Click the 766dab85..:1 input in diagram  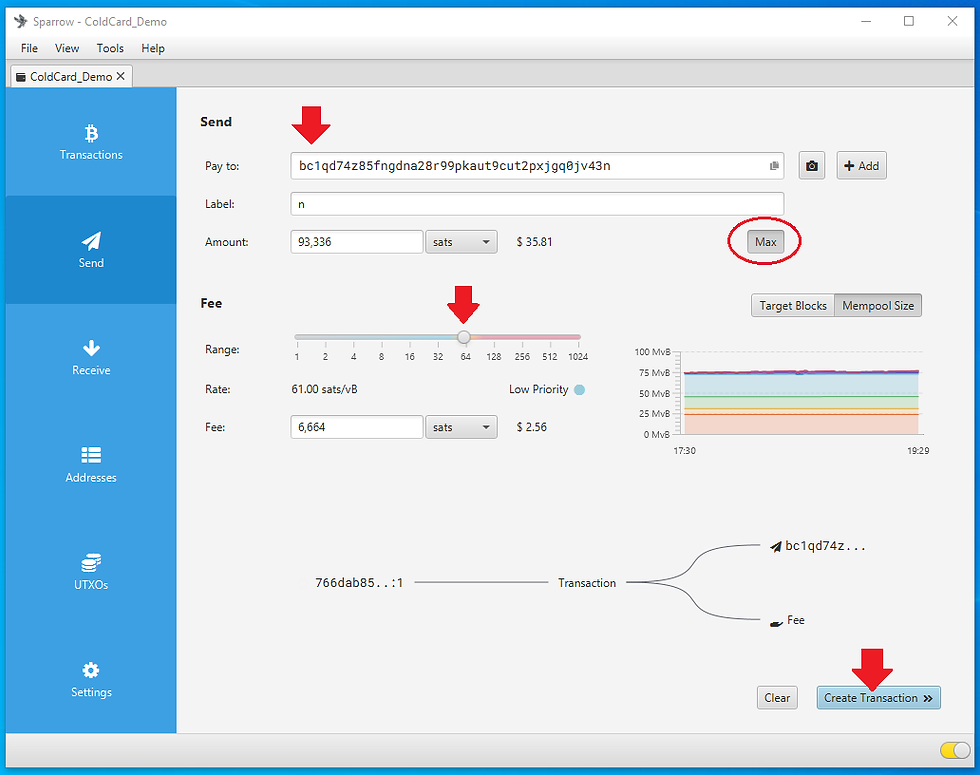(359, 583)
